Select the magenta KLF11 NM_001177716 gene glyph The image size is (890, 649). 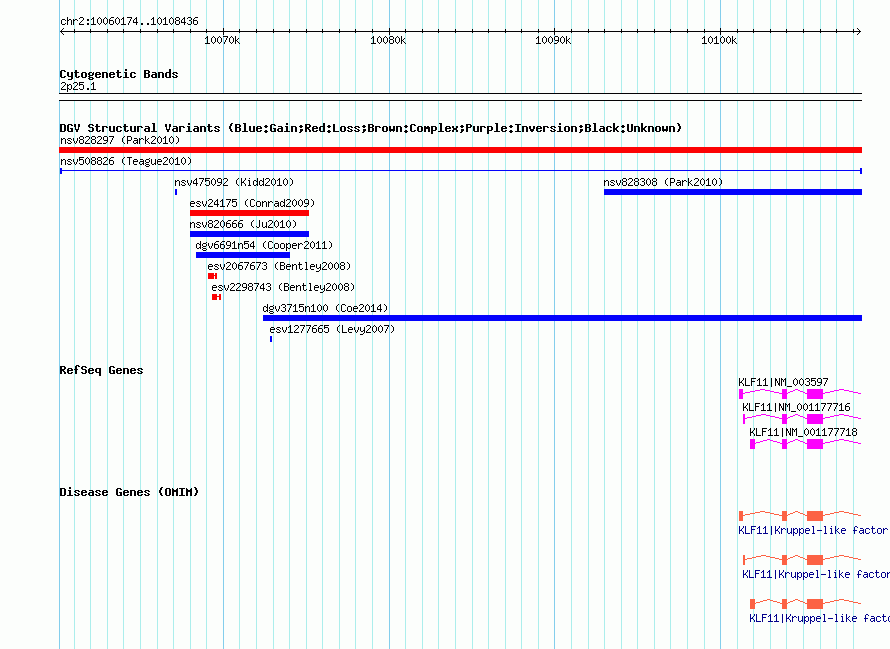click(x=802, y=418)
